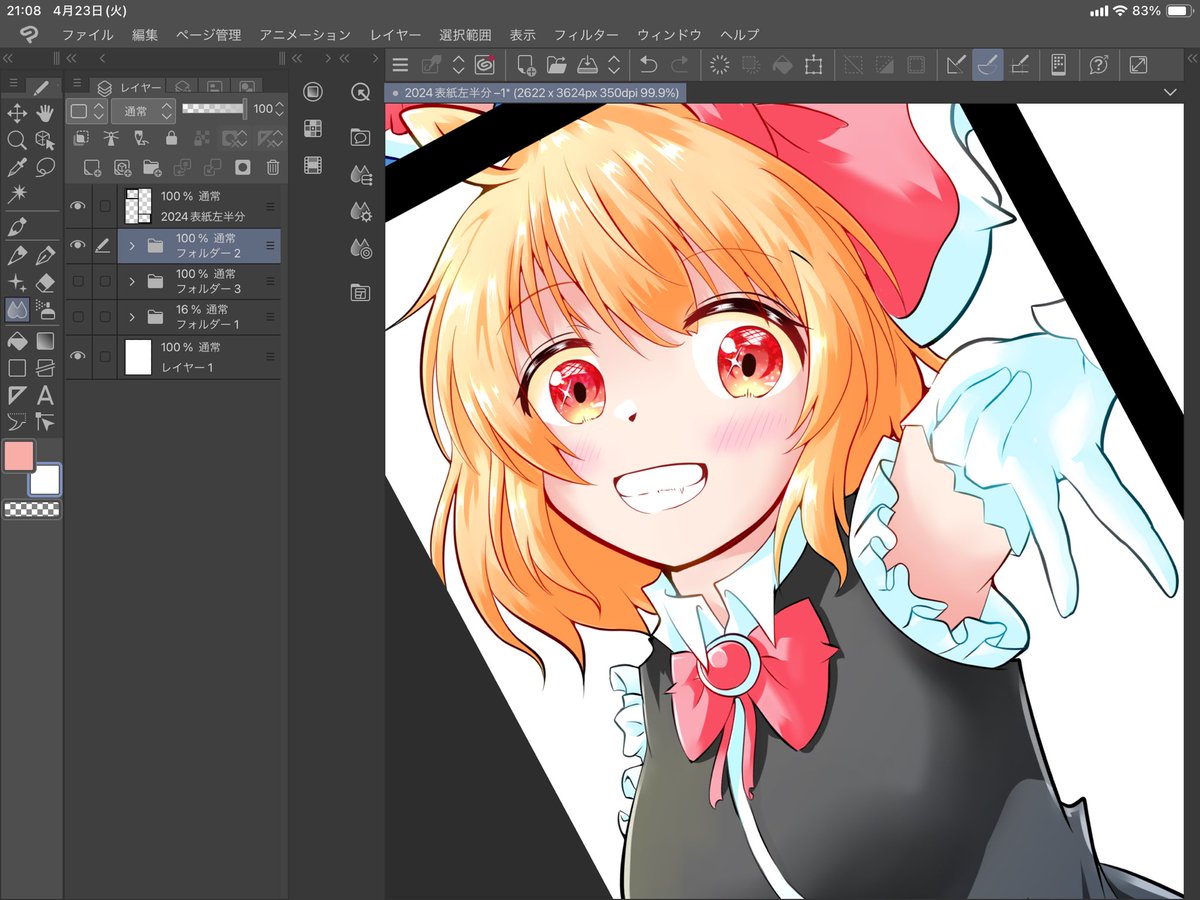Open the Sub Tool Detail gear-drop icon

coord(361,211)
